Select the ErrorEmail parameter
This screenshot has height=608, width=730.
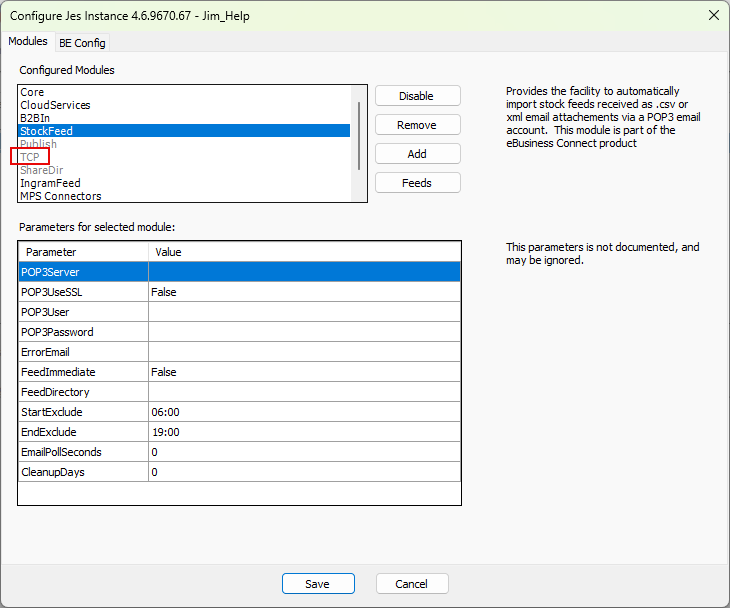[x=84, y=352]
